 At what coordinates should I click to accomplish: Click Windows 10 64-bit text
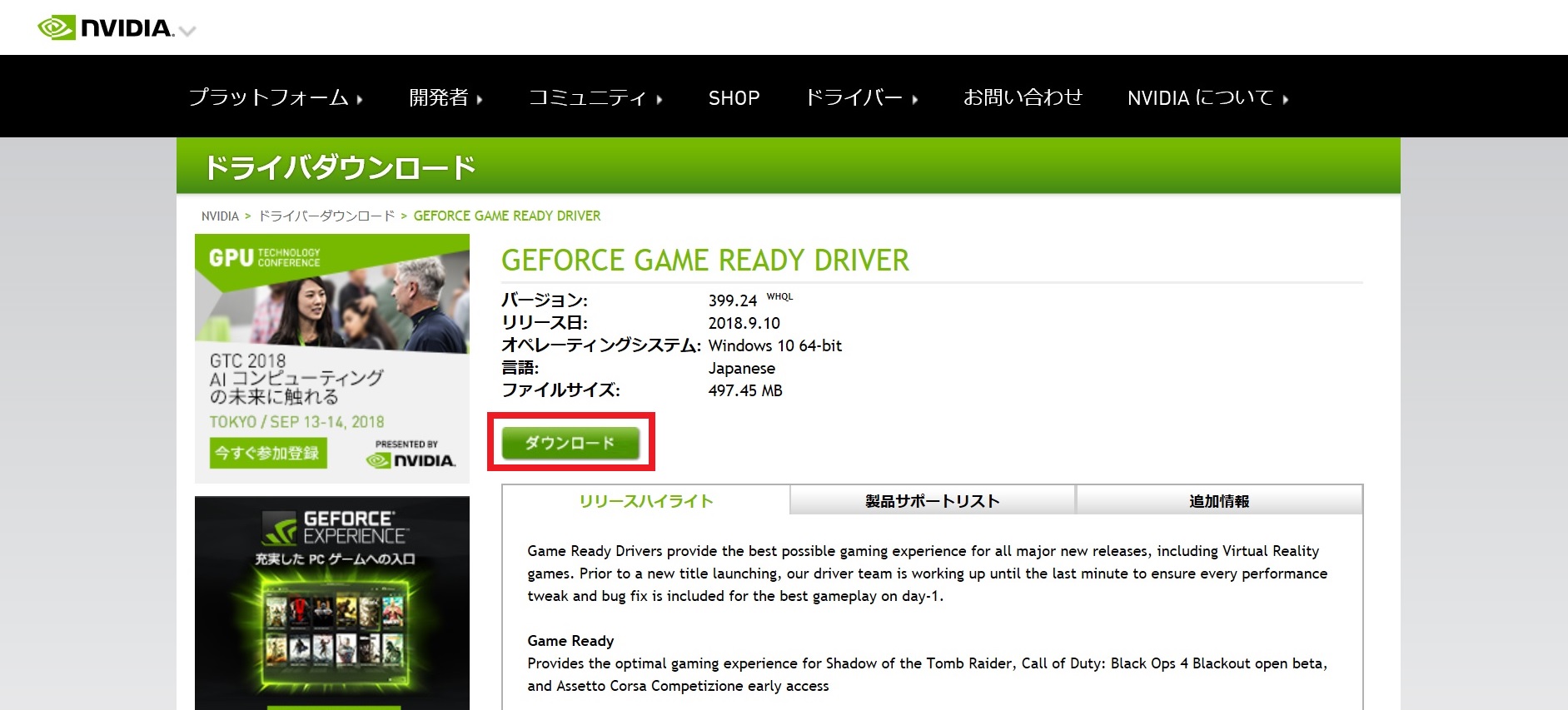pyautogui.click(x=775, y=345)
